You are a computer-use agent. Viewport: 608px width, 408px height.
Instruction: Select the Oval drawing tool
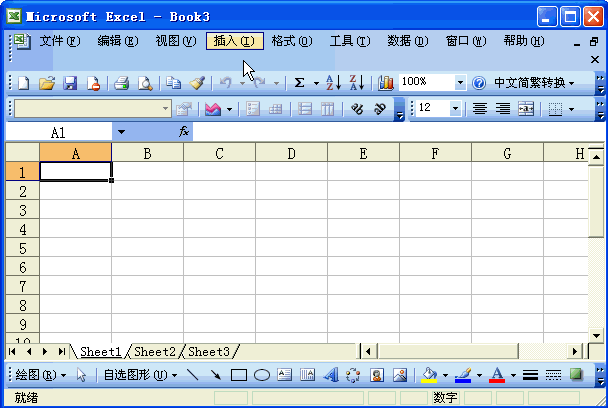coord(261,375)
